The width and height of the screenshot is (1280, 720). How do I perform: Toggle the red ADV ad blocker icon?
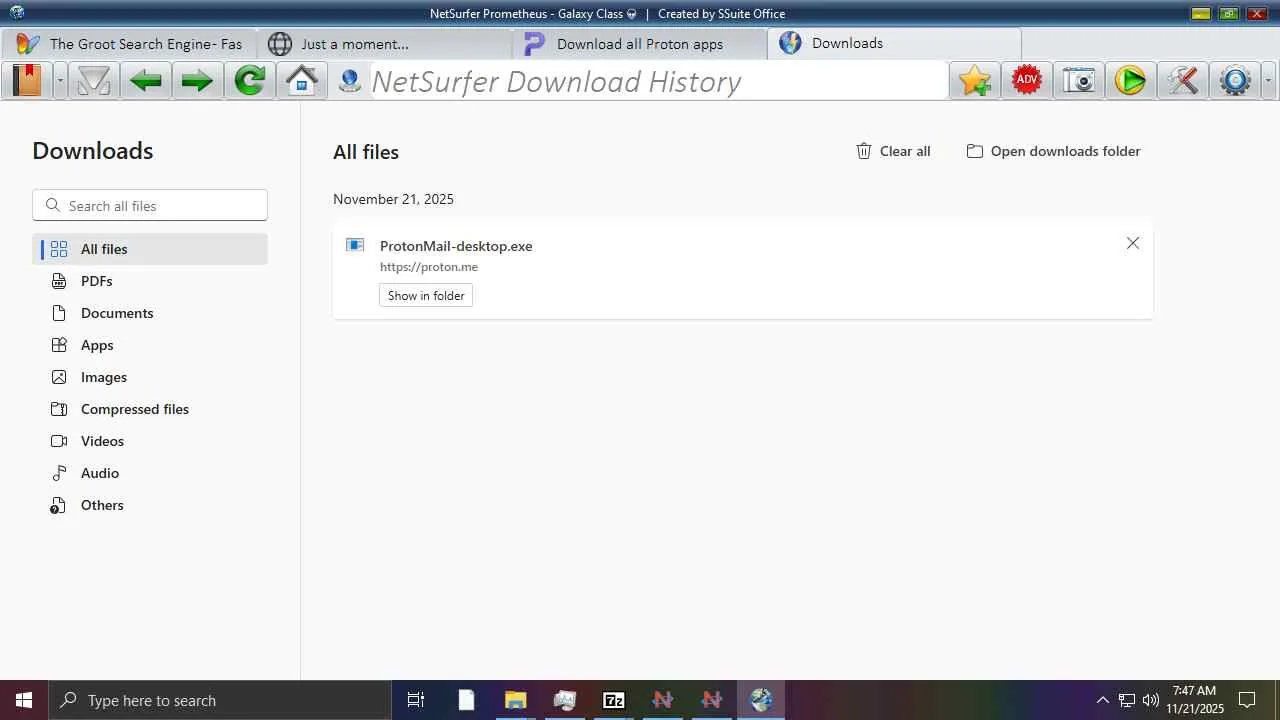(1027, 80)
